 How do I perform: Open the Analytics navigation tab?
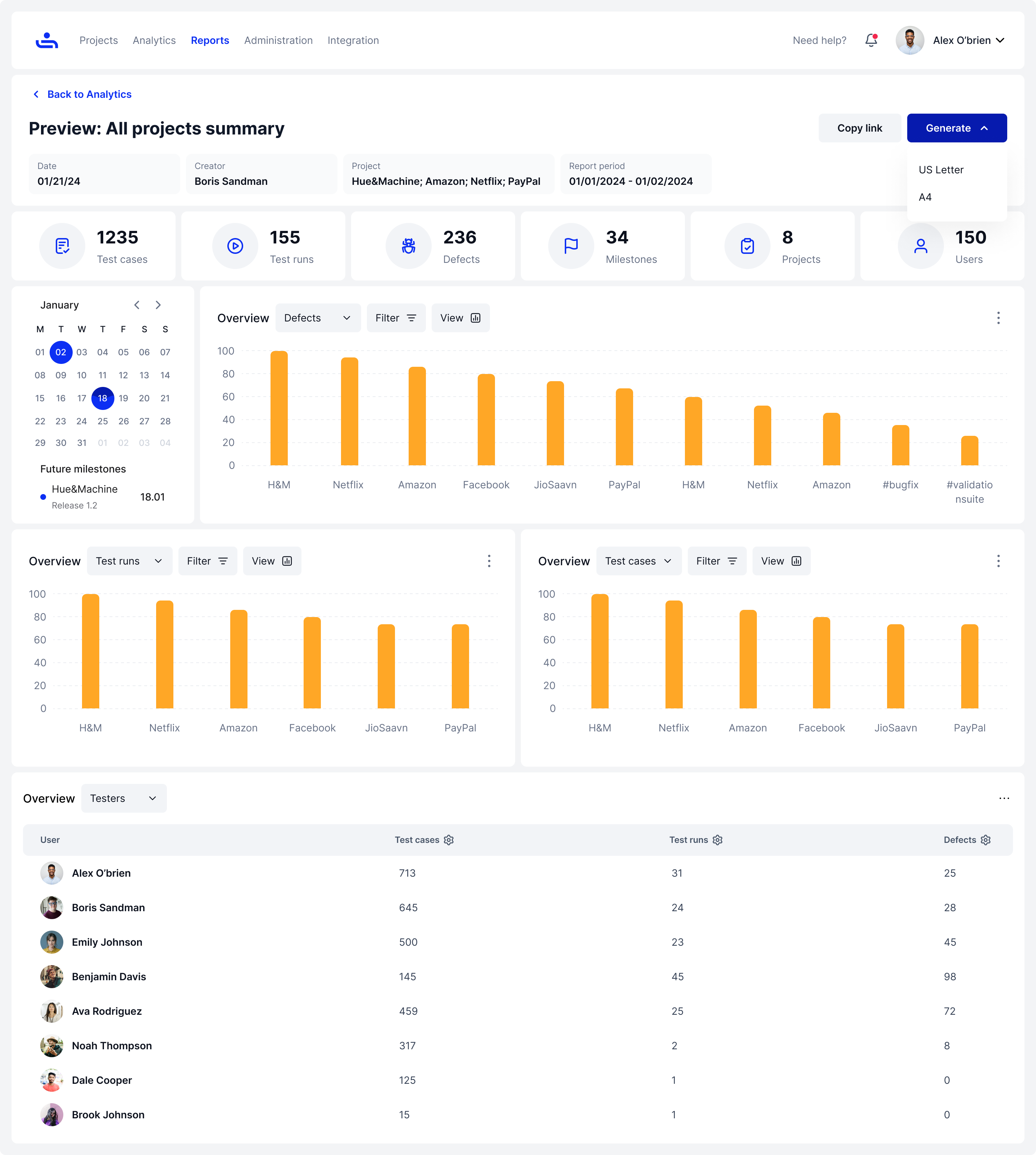pos(154,40)
